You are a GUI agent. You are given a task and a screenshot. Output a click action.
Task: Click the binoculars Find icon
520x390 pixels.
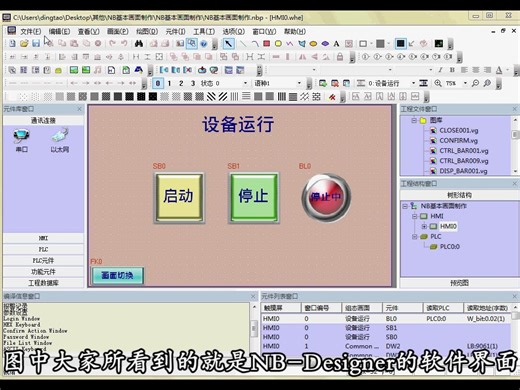tap(139, 44)
